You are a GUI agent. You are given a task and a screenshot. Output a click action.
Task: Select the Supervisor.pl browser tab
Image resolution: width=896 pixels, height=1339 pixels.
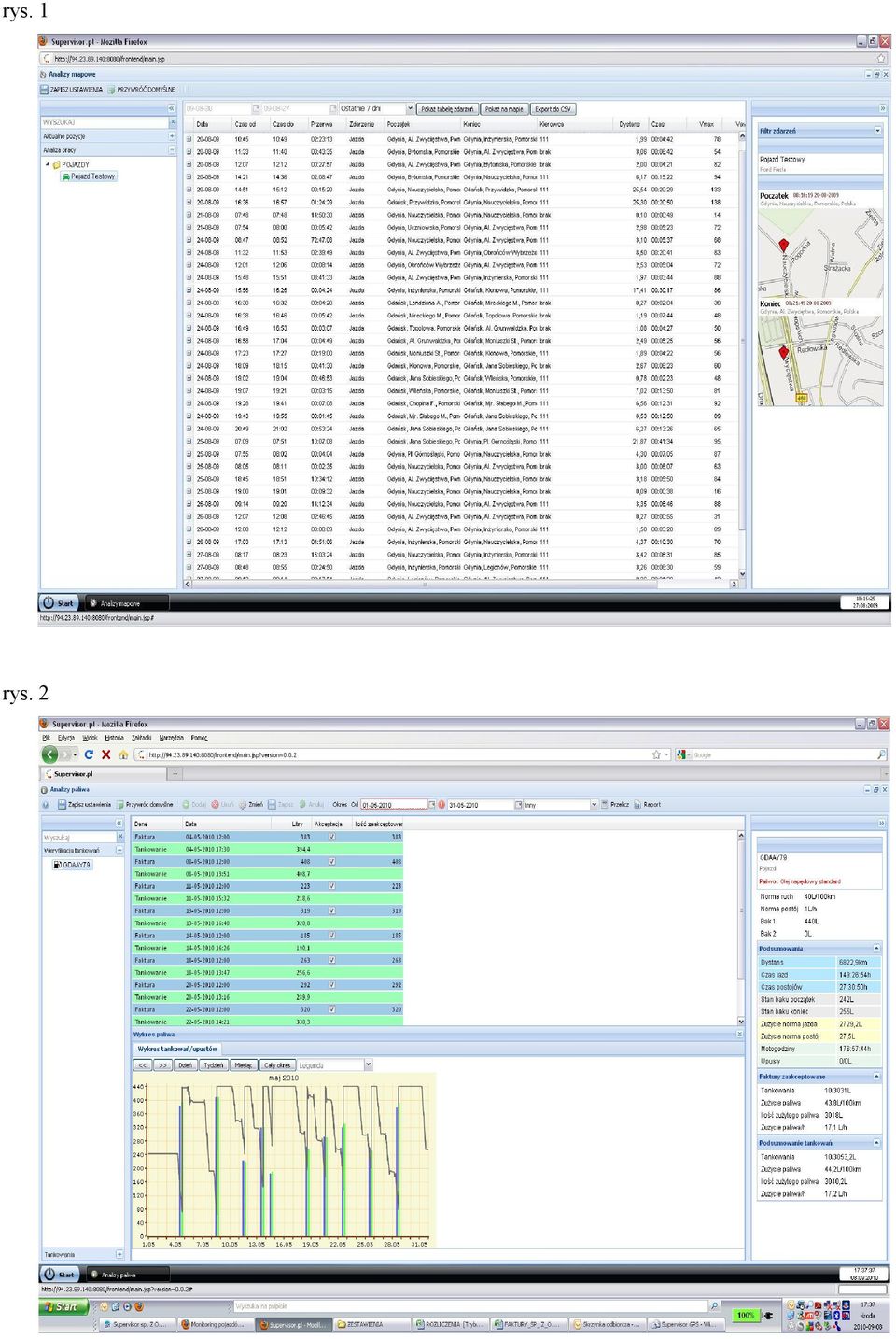(103, 774)
